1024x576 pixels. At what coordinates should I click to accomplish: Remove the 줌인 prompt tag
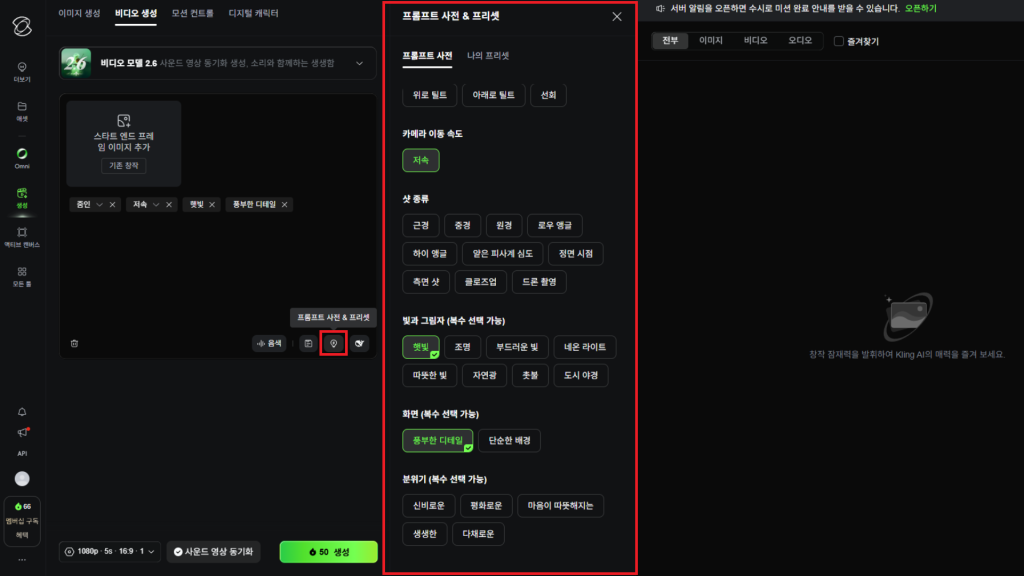112,204
